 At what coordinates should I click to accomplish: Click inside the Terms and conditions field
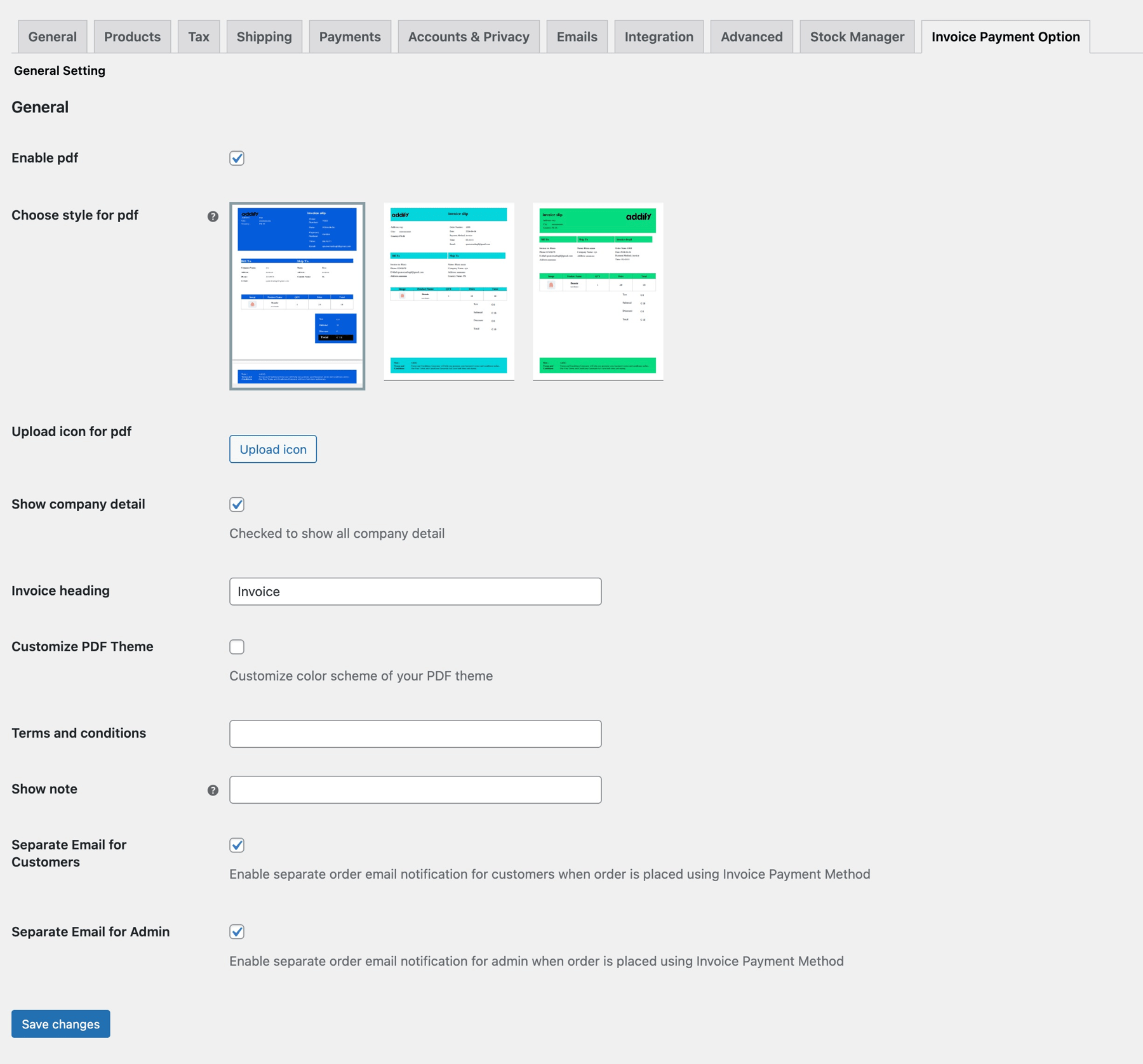point(415,733)
